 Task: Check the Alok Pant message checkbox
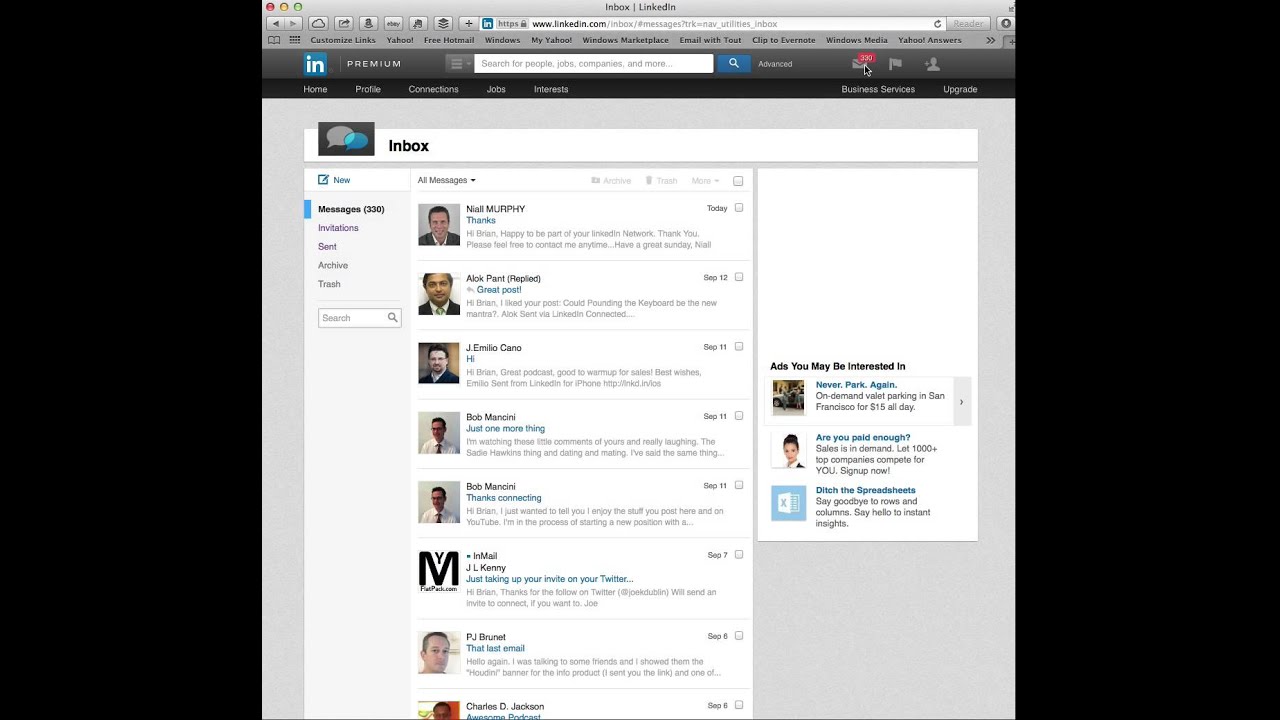[739, 277]
